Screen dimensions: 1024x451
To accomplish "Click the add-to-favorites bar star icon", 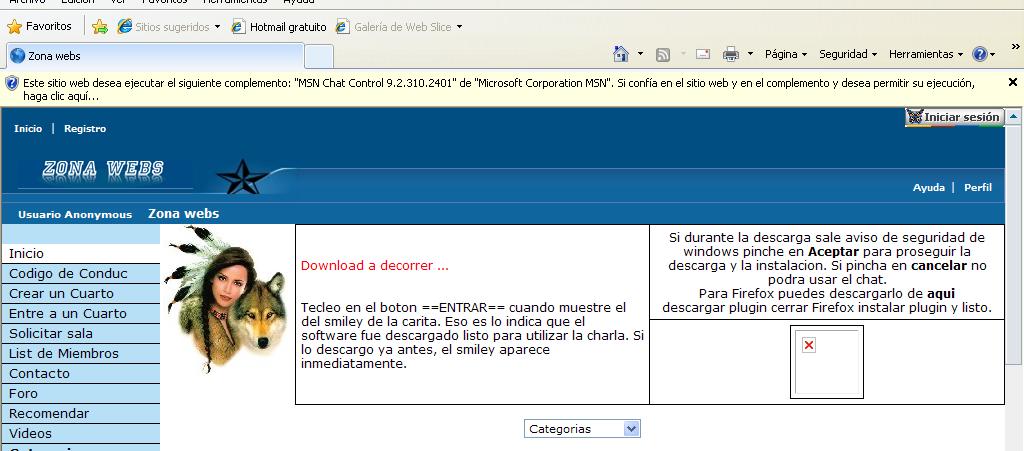I will coord(100,27).
